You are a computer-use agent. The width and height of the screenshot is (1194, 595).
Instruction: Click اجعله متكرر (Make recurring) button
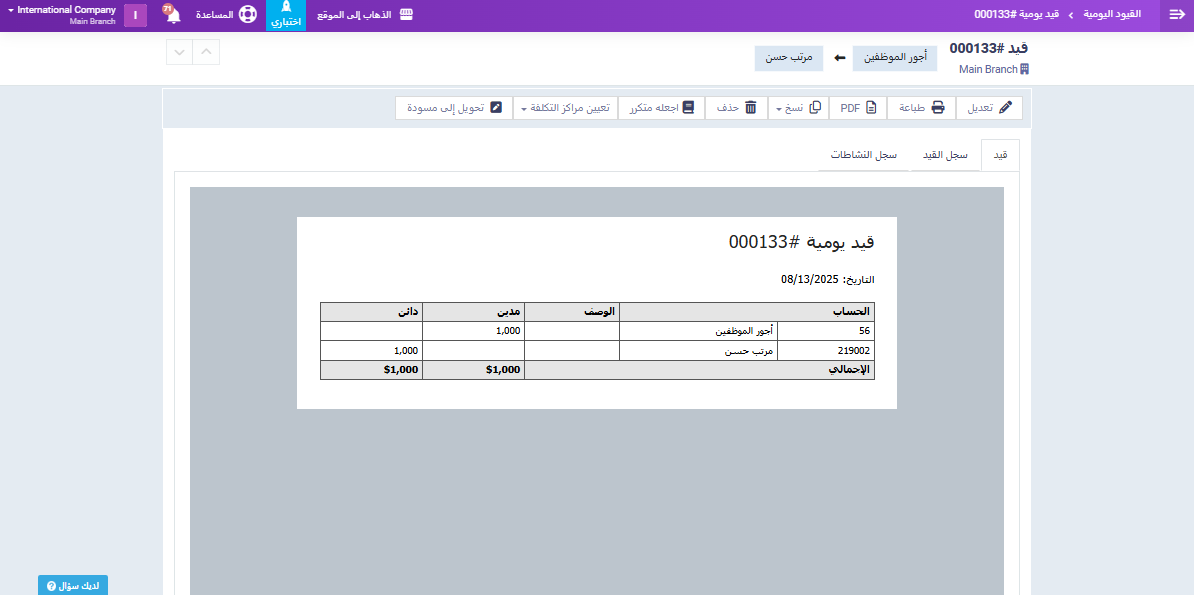tap(661, 108)
